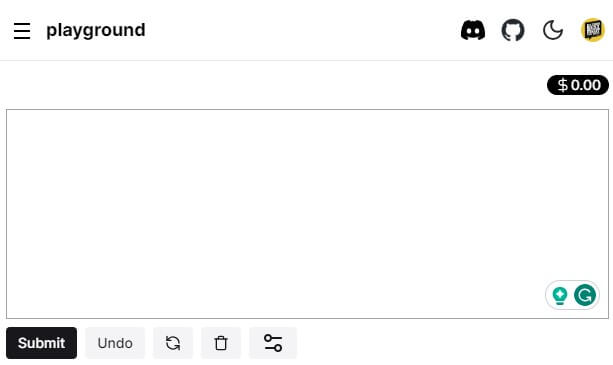Click the dollar sign in the cost pill
This screenshot has width=613, height=365.
point(563,85)
